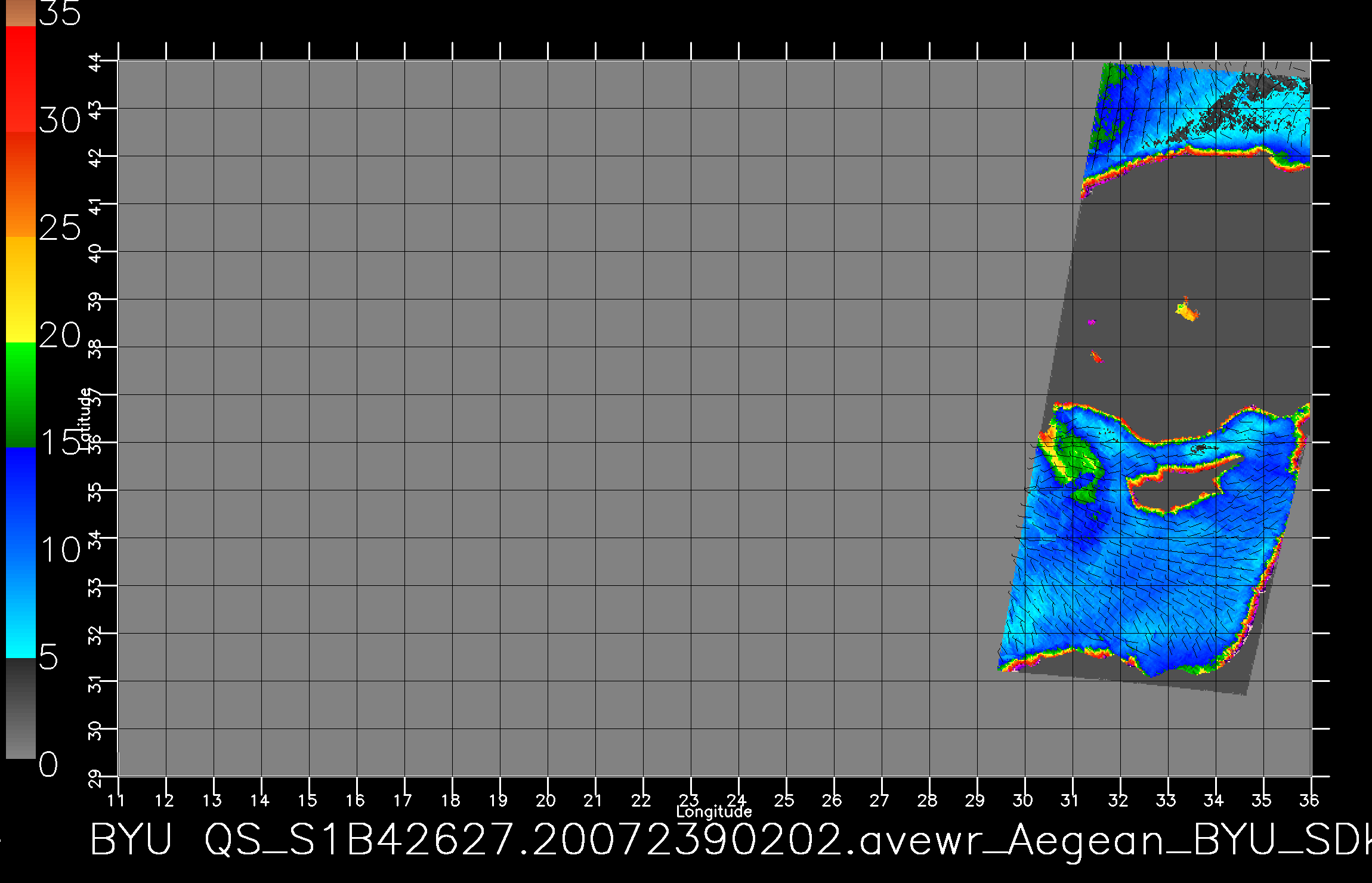Click longitude tick label "26"

[832, 800]
